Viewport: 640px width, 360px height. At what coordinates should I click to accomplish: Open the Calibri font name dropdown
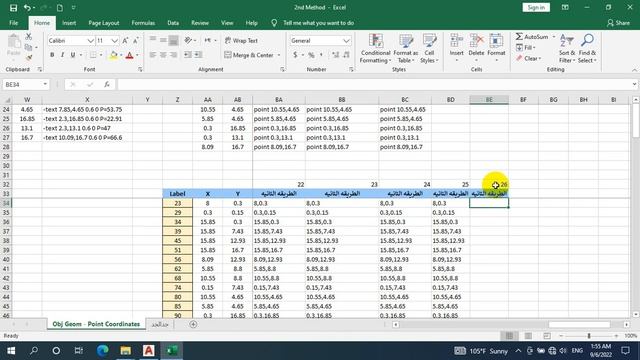(x=91, y=41)
